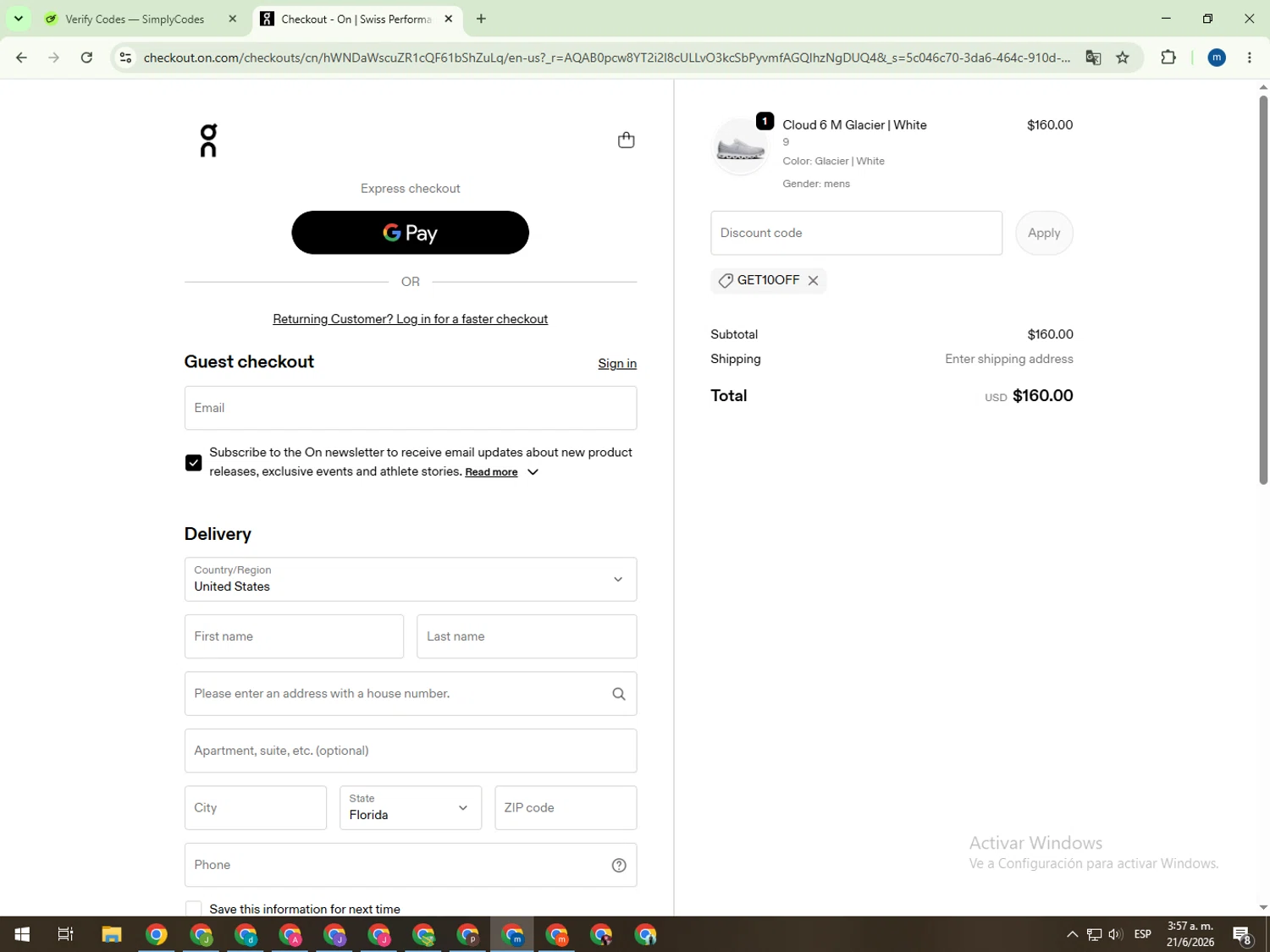Open the Chrome three-dot menu
Viewport: 1270px width, 952px height.
point(1250,58)
